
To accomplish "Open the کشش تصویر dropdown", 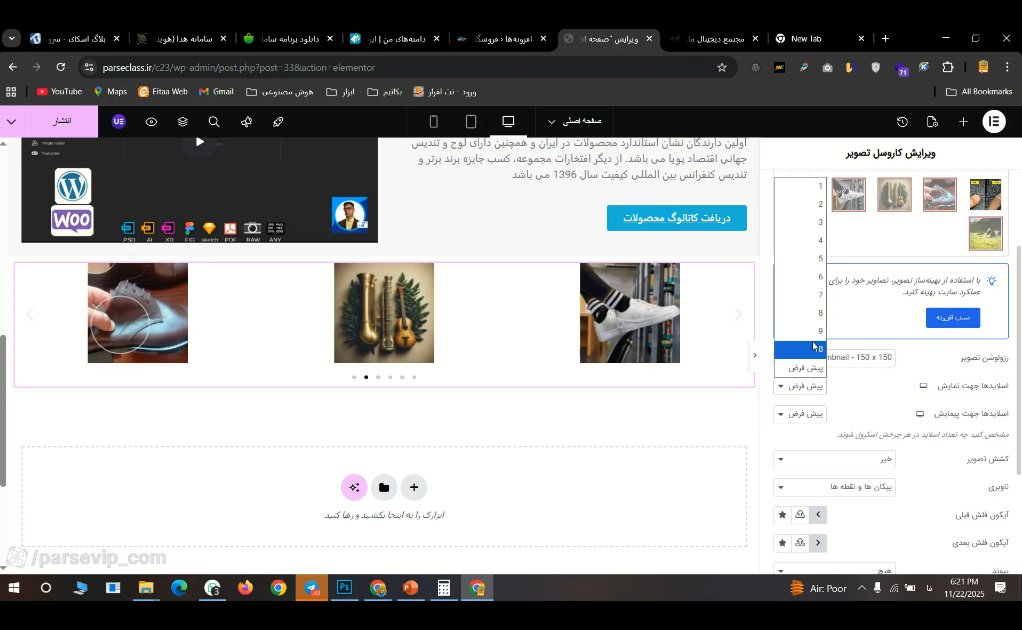I will 834,459.
